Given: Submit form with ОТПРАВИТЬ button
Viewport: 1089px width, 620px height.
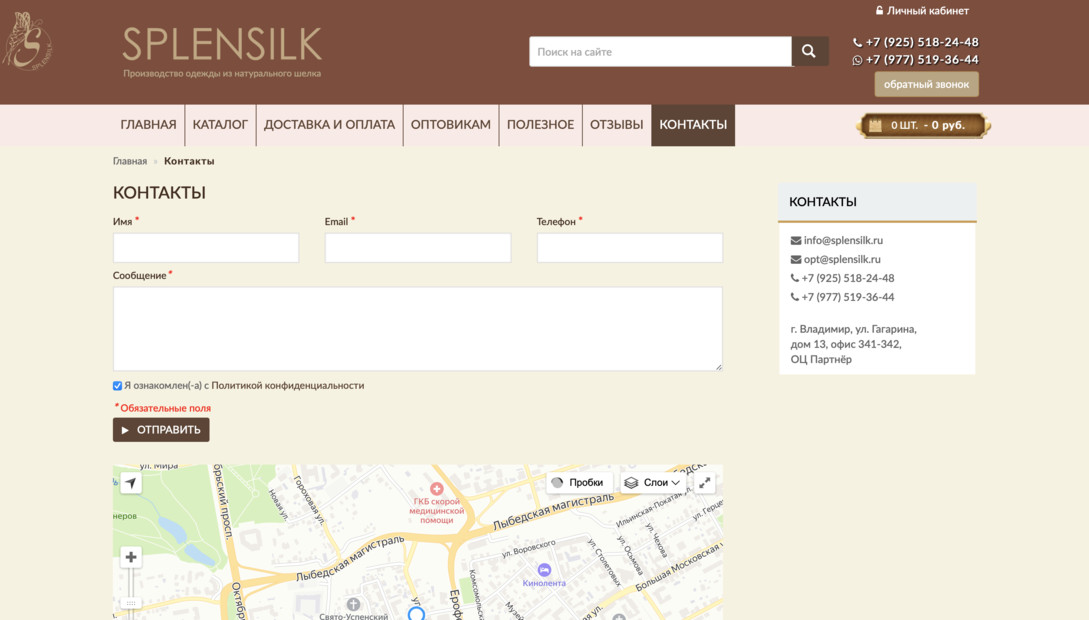Looking at the screenshot, I should pyautogui.click(x=161, y=430).
